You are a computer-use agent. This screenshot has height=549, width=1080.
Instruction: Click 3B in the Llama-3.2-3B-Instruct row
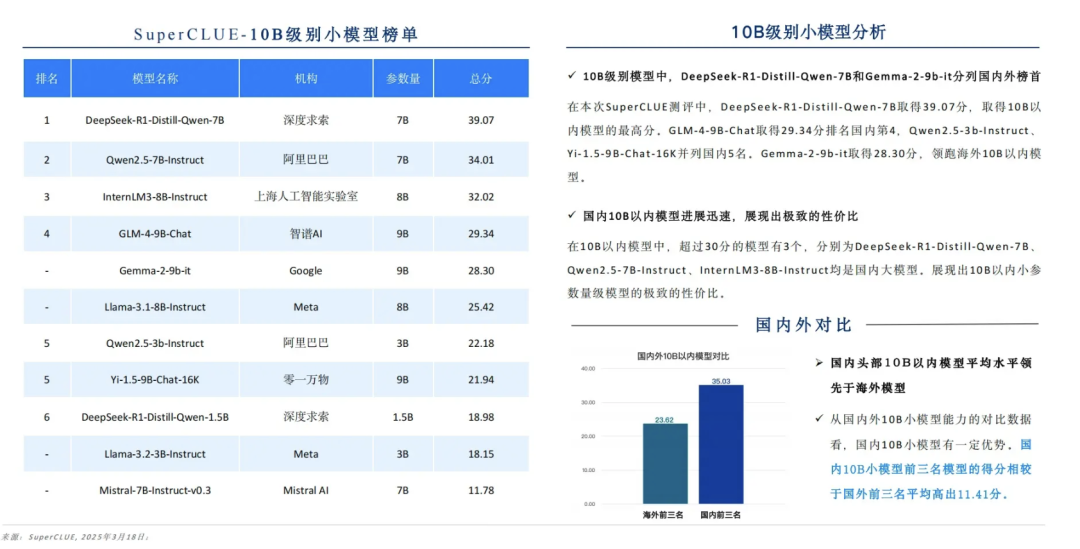403,454
